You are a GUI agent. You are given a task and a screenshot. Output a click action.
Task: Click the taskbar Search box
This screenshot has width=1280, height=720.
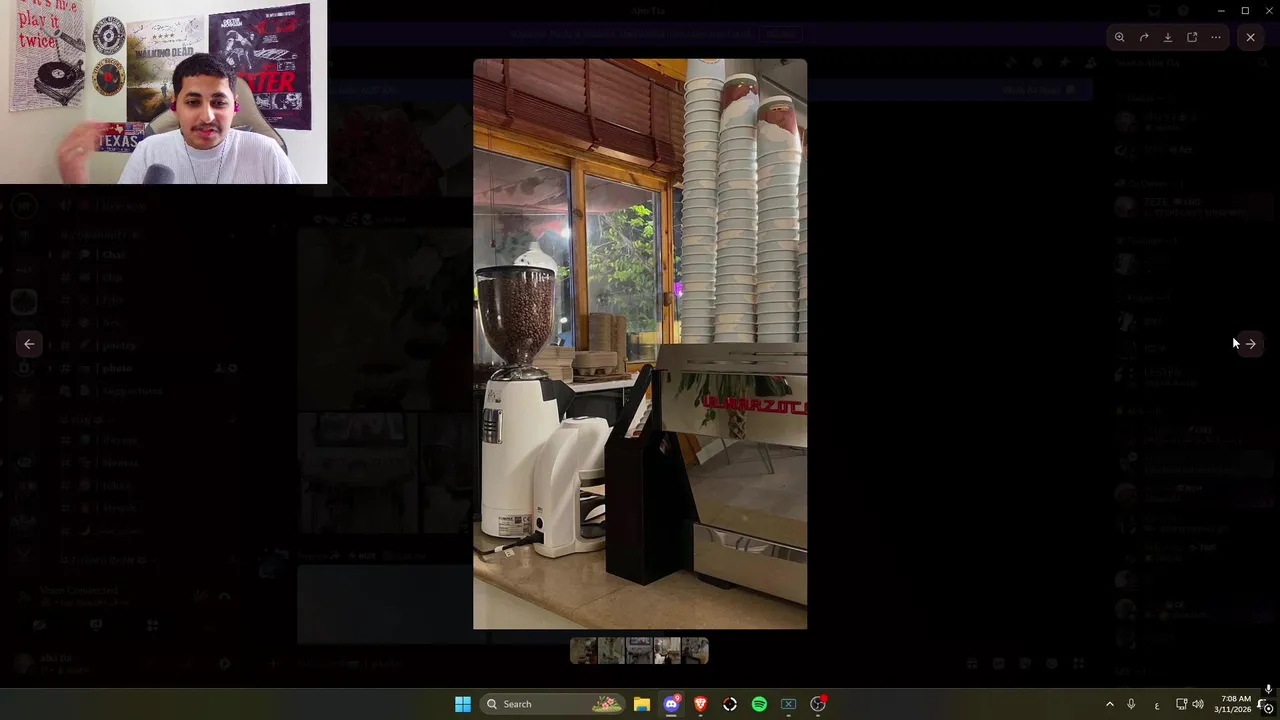point(552,704)
